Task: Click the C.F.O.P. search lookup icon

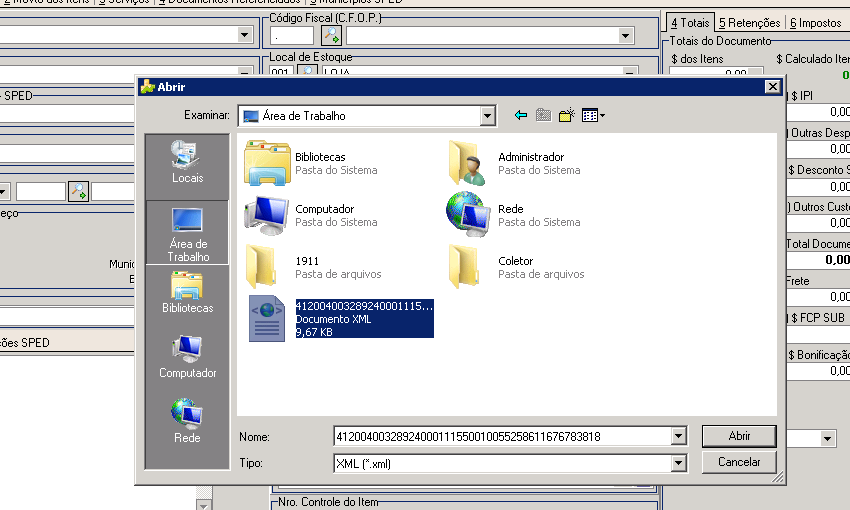Action: 331,36
